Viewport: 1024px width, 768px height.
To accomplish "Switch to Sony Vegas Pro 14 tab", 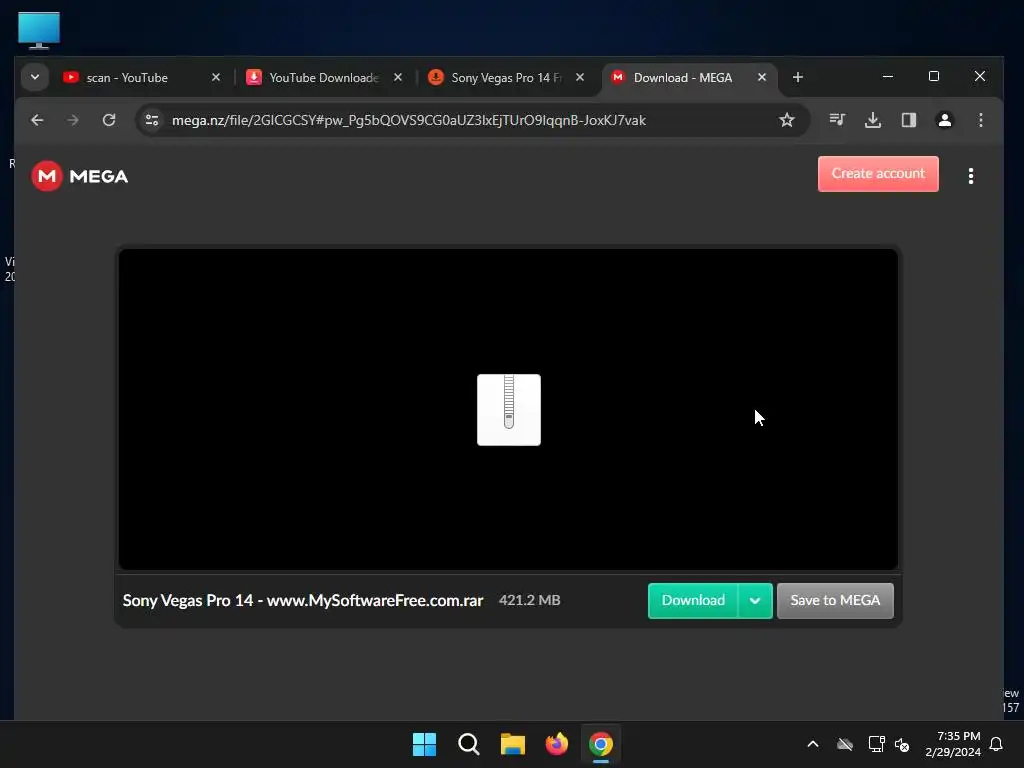I will [505, 78].
